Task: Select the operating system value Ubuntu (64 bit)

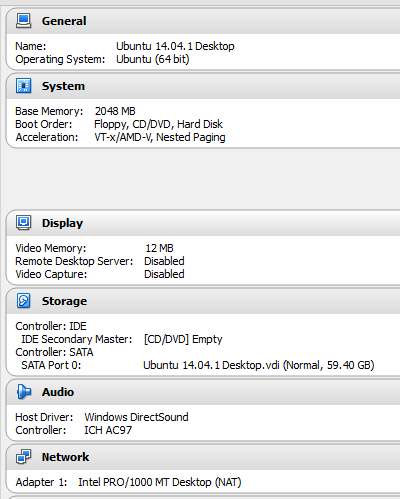Action: [153, 59]
